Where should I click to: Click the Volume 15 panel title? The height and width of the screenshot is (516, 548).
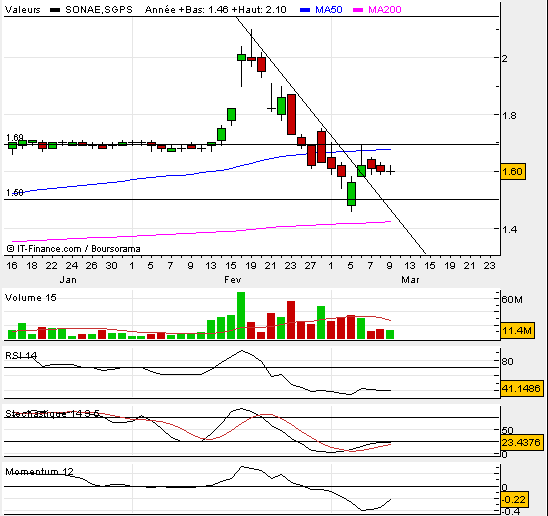31,298
